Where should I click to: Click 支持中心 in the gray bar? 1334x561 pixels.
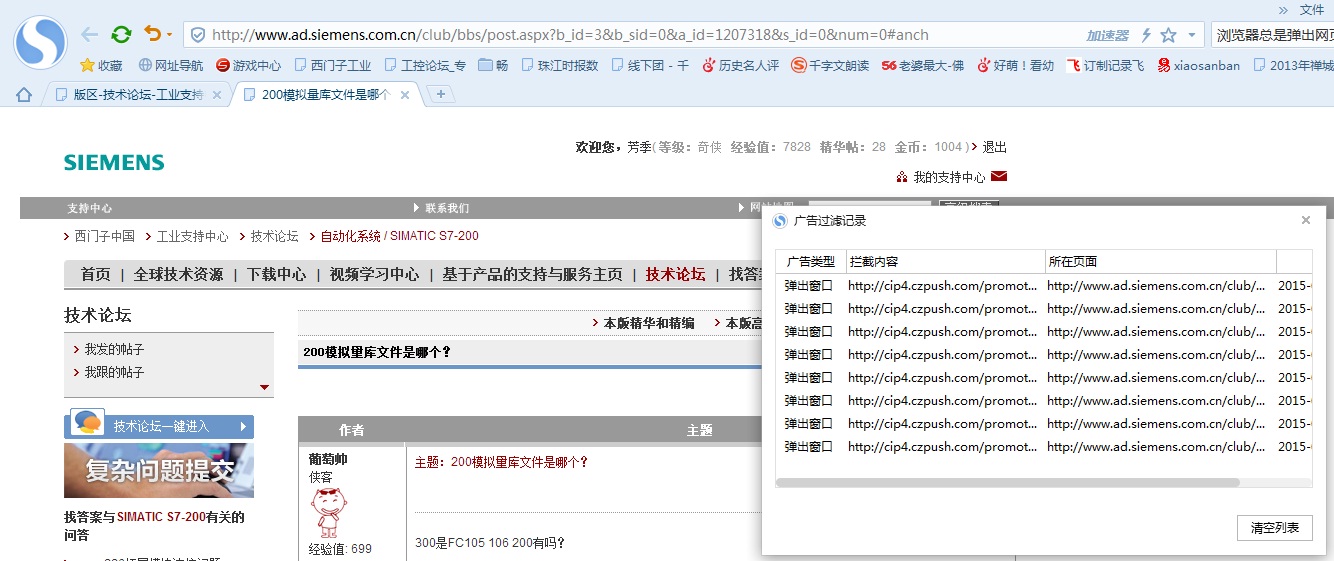point(90,208)
